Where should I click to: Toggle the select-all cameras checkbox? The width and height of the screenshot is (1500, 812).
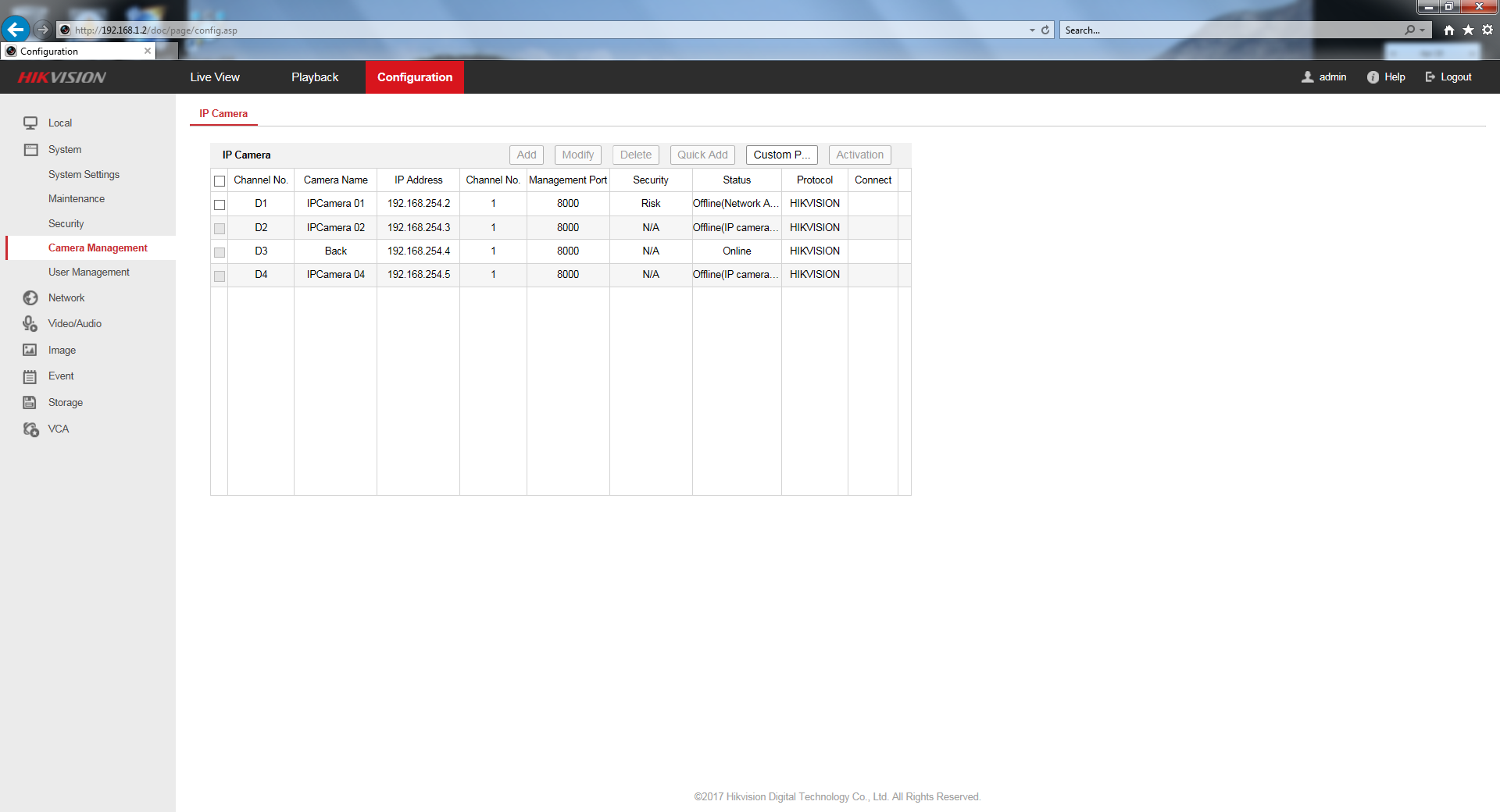220,181
